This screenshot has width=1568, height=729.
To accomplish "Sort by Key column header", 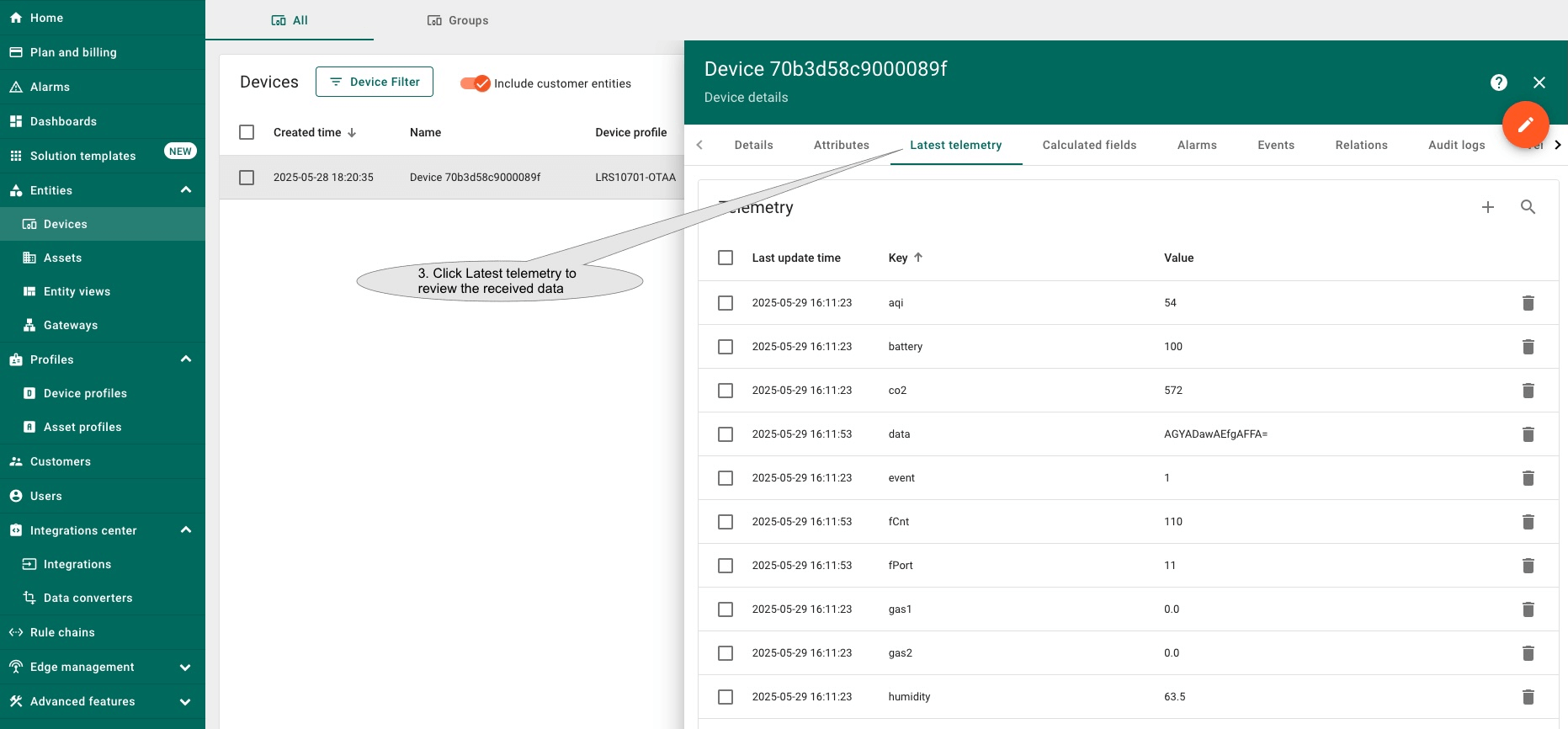I will [898, 258].
